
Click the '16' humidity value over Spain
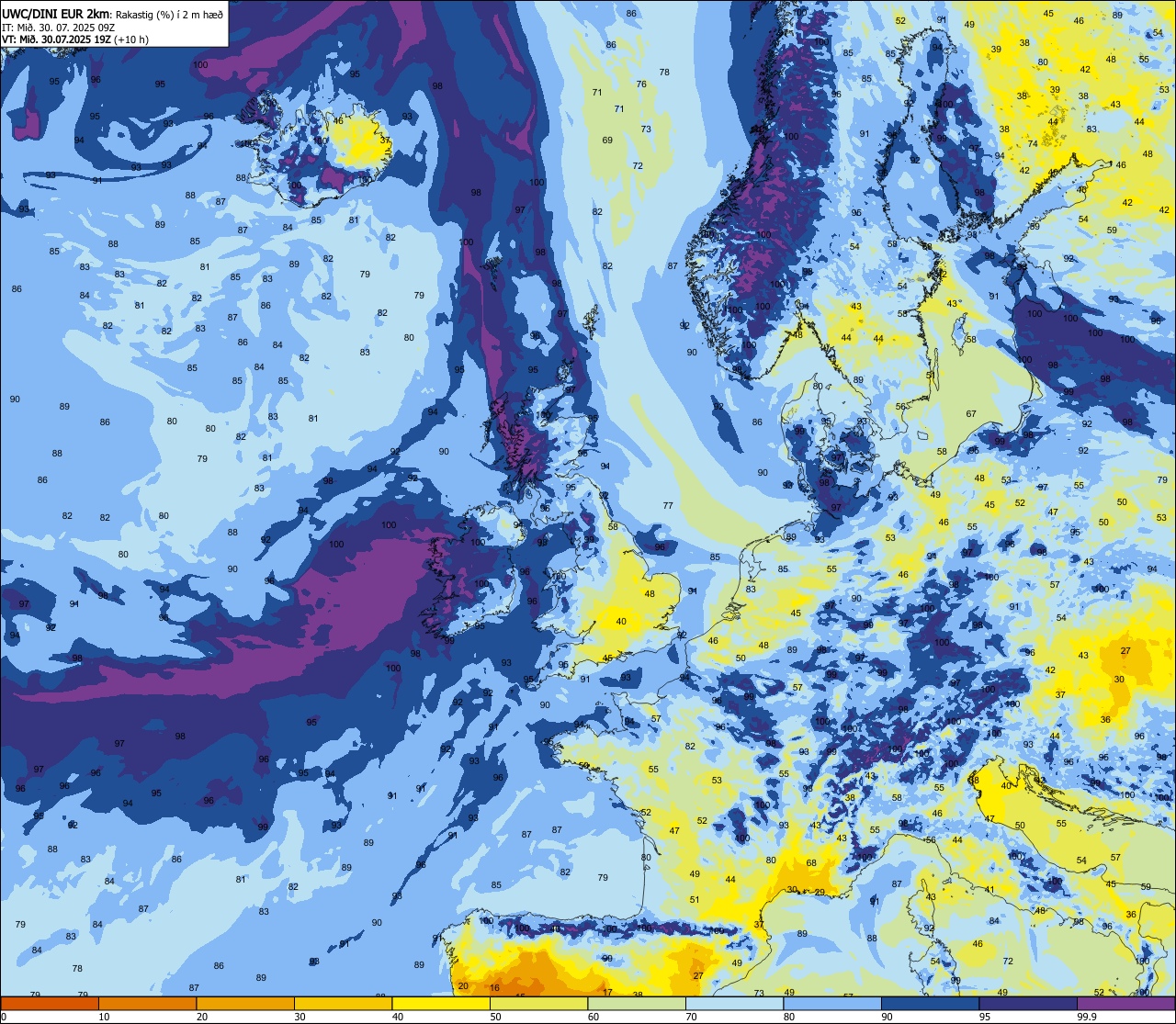pos(494,988)
